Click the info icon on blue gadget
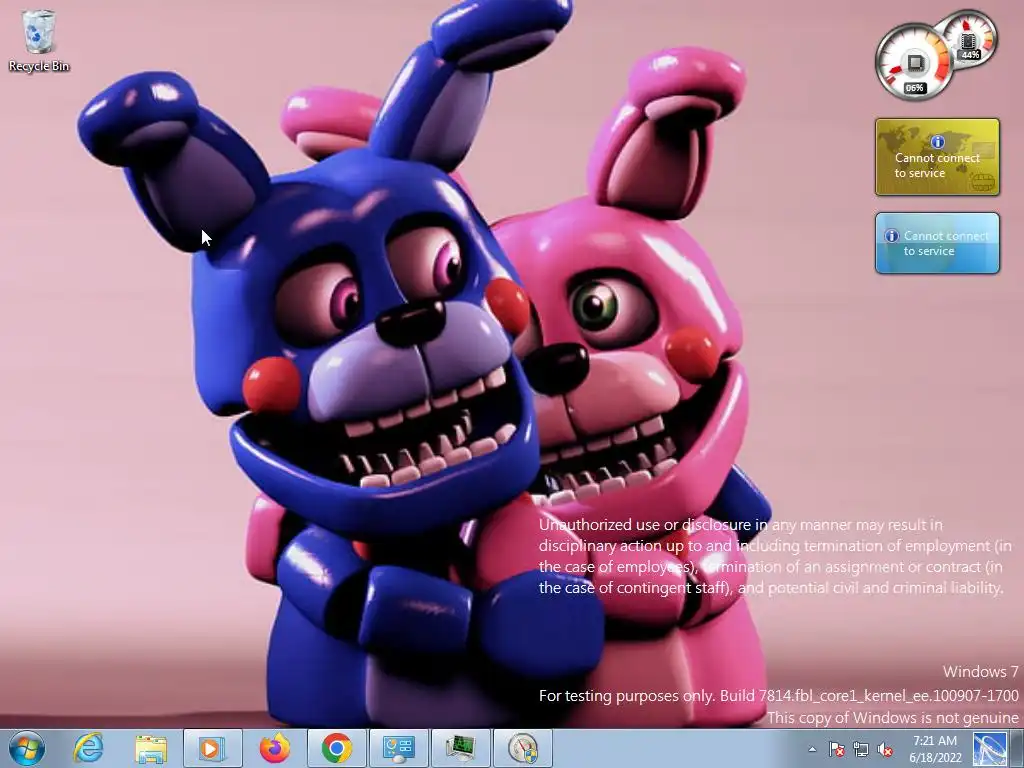The image size is (1024, 768). point(891,236)
